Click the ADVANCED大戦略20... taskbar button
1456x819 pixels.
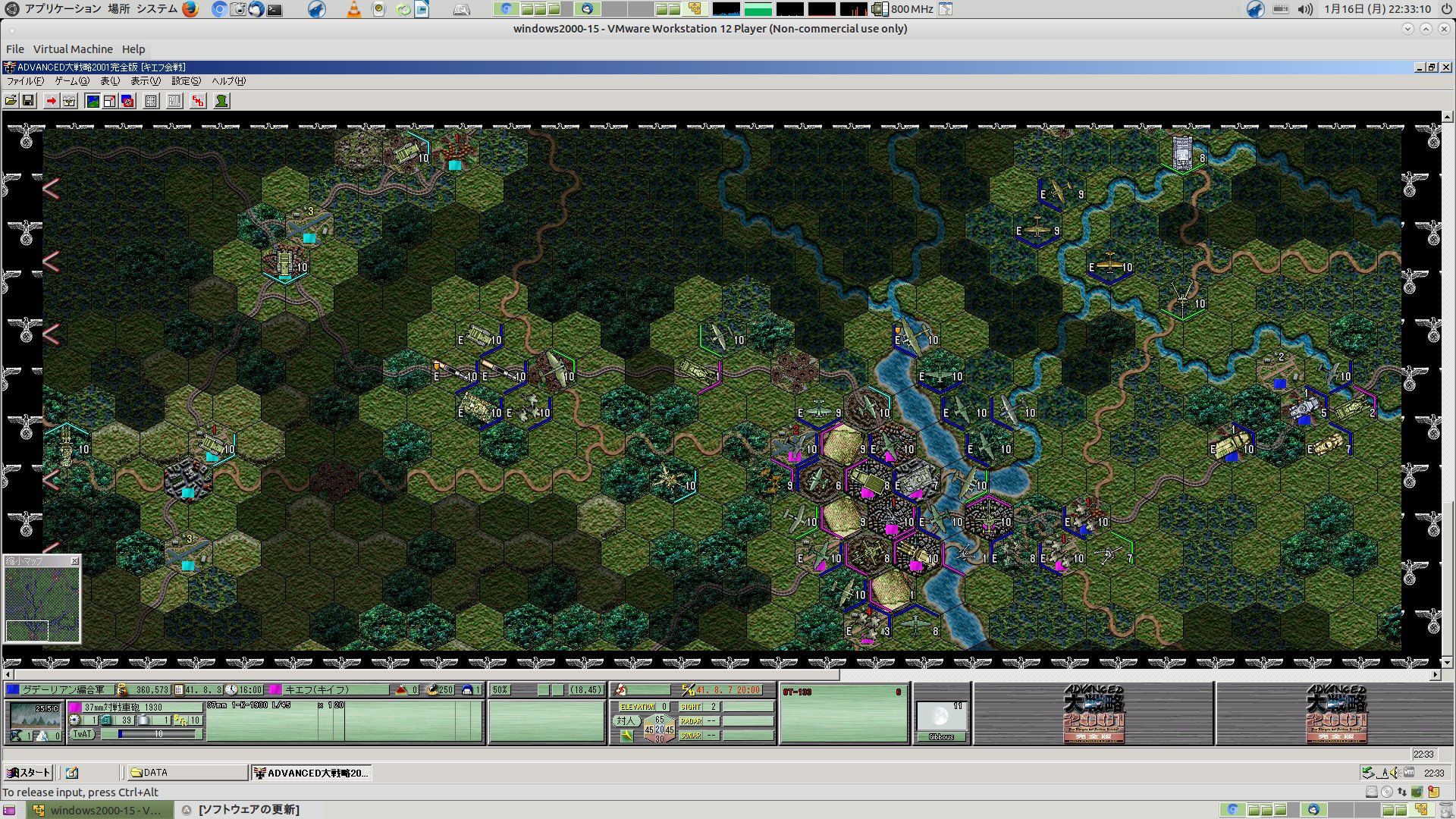pos(312,773)
